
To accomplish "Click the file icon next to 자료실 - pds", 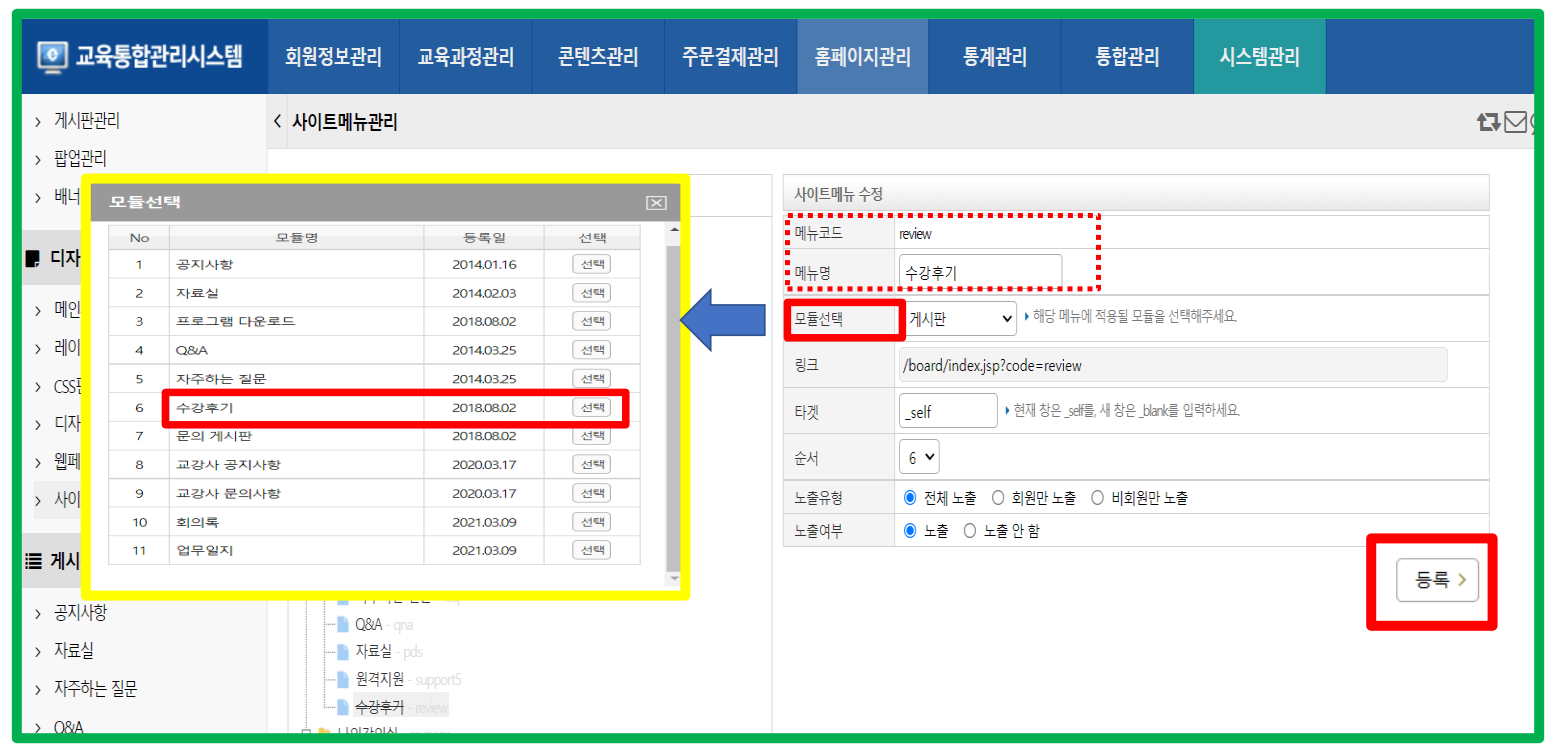I will point(343,652).
